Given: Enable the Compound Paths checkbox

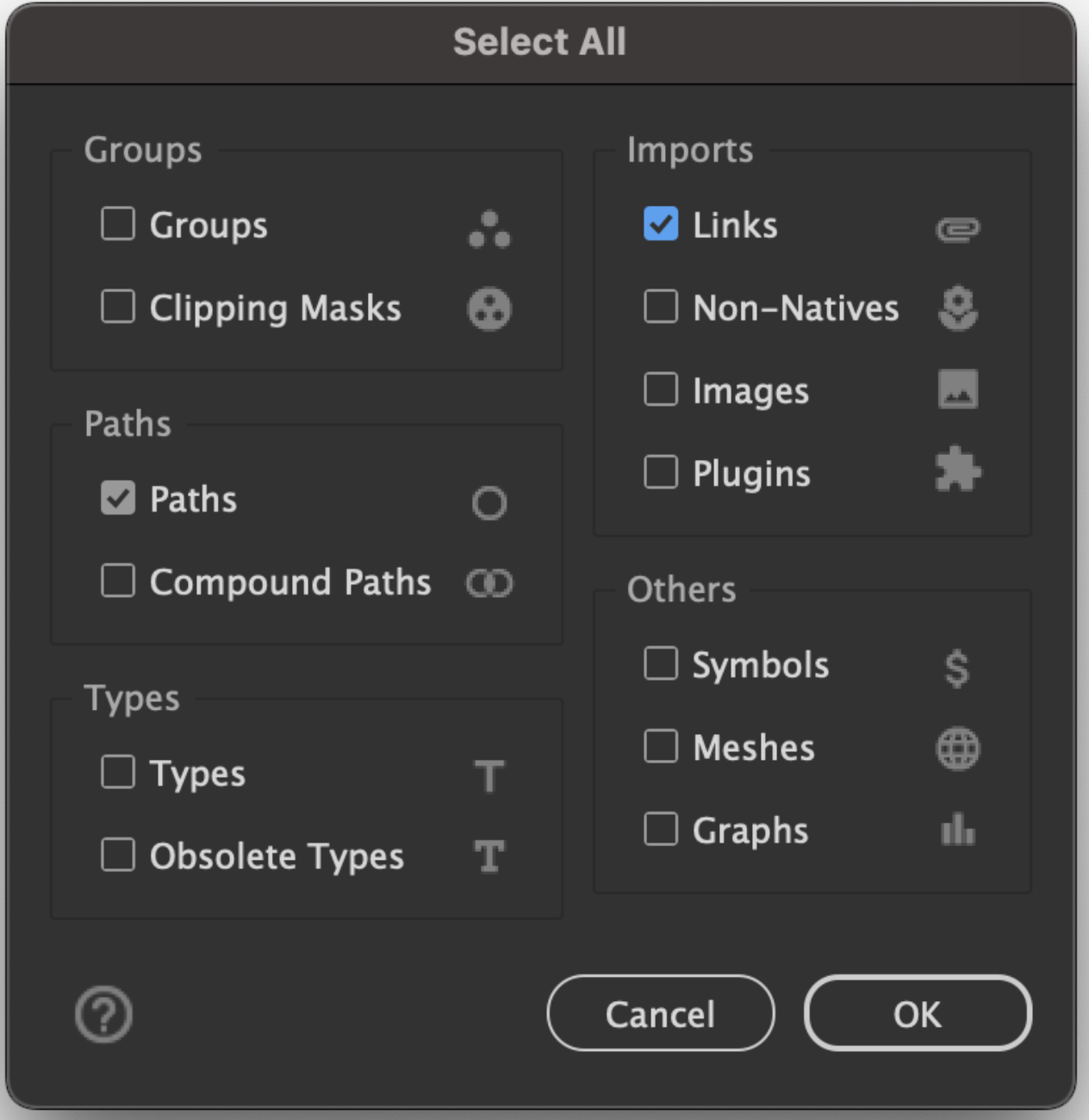Looking at the screenshot, I should click(118, 581).
